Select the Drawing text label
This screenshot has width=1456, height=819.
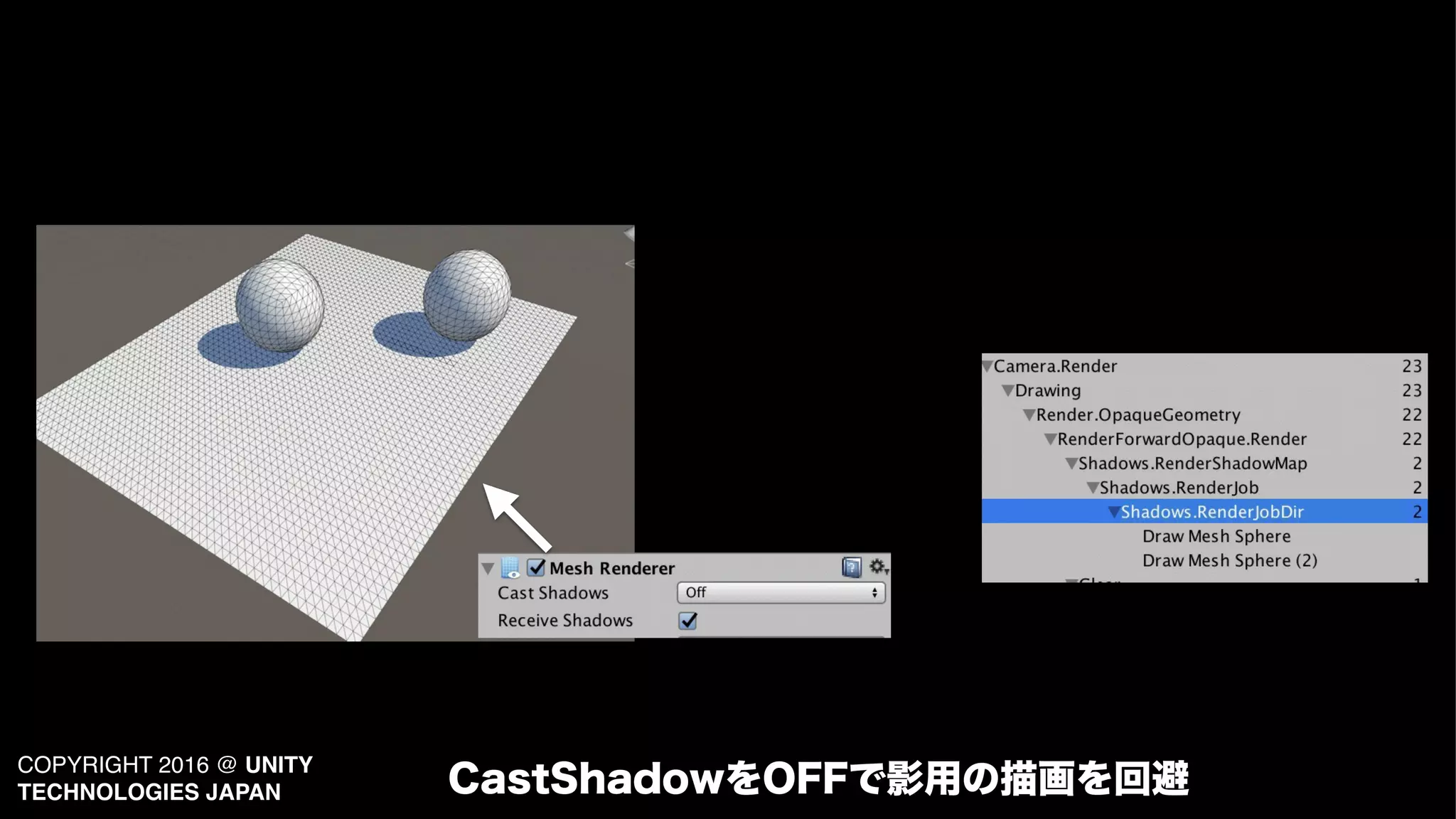point(1048,391)
